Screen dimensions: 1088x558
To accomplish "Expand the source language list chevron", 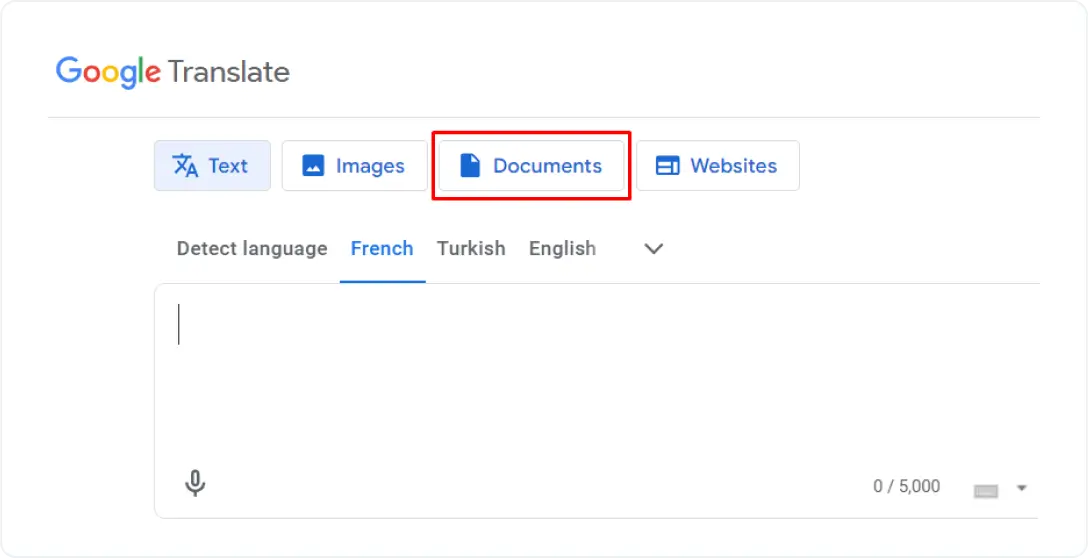I will pos(654,248).
